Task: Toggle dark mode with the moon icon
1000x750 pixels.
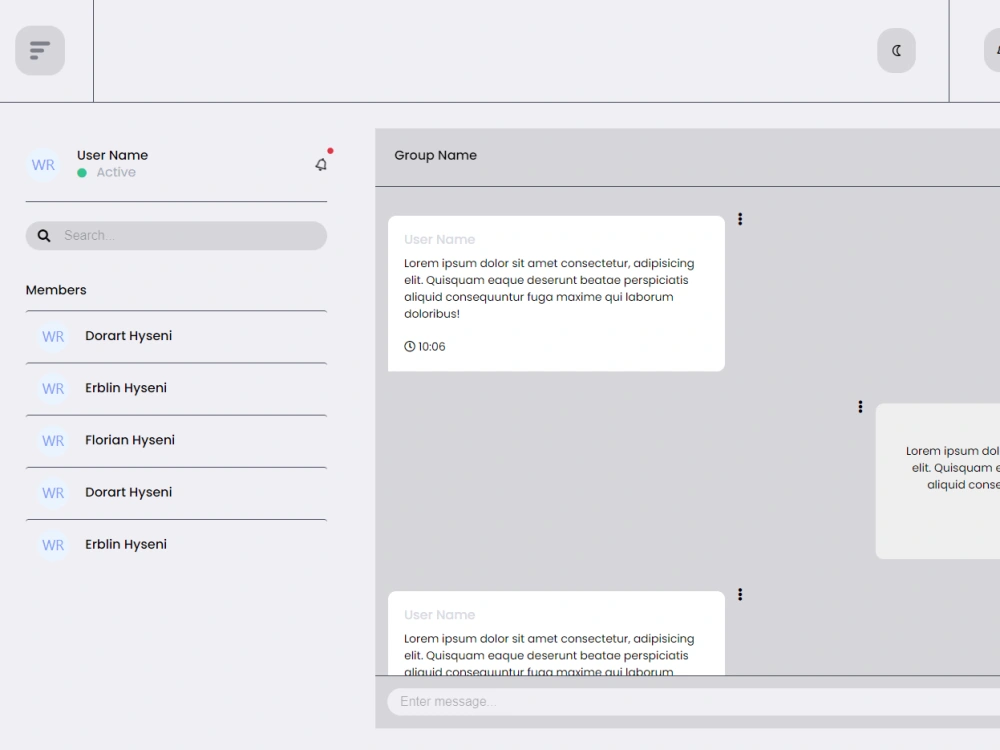Action: (x=896, y=50)
